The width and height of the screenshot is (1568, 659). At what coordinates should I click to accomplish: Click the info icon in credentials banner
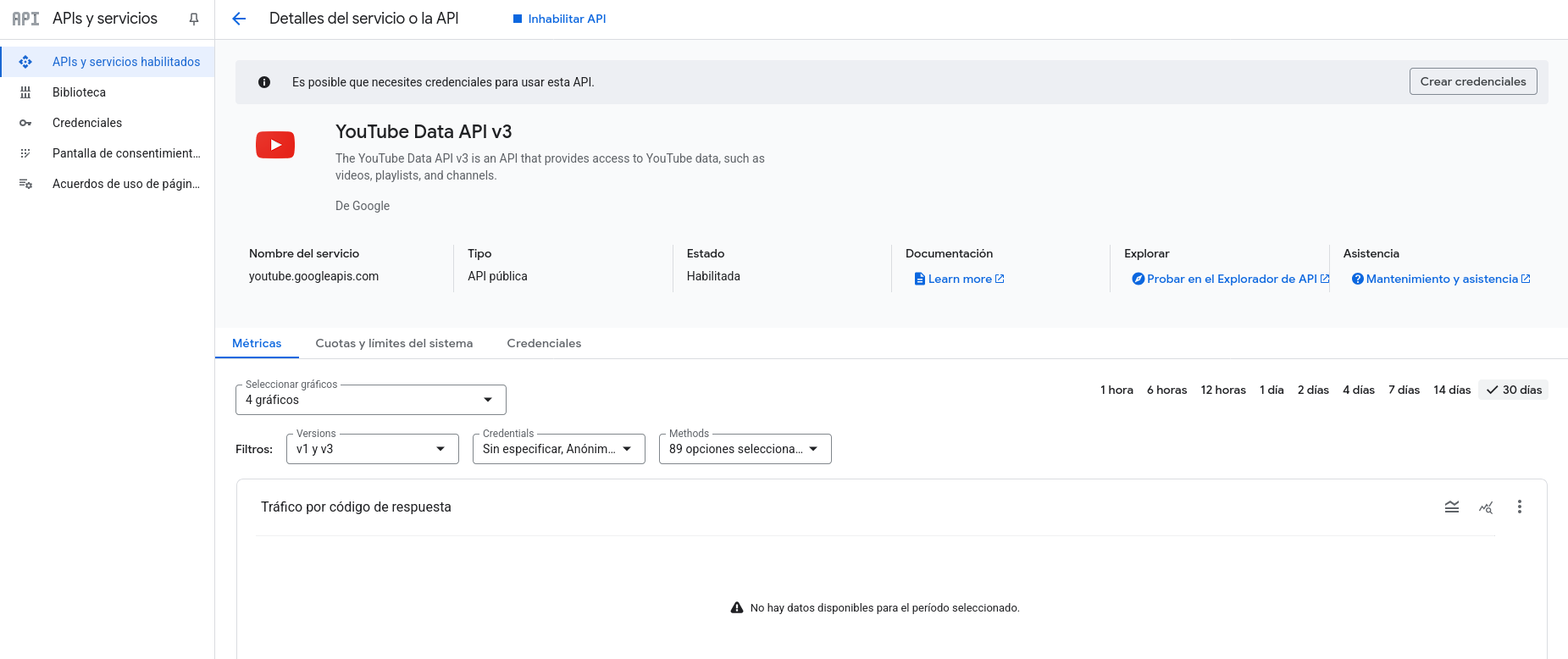(x=264, y=82)
